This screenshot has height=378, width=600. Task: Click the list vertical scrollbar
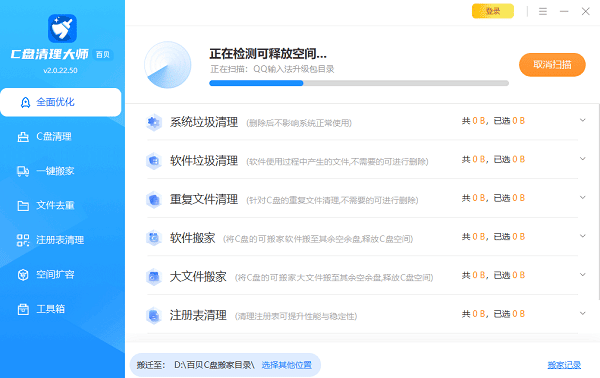598,202
